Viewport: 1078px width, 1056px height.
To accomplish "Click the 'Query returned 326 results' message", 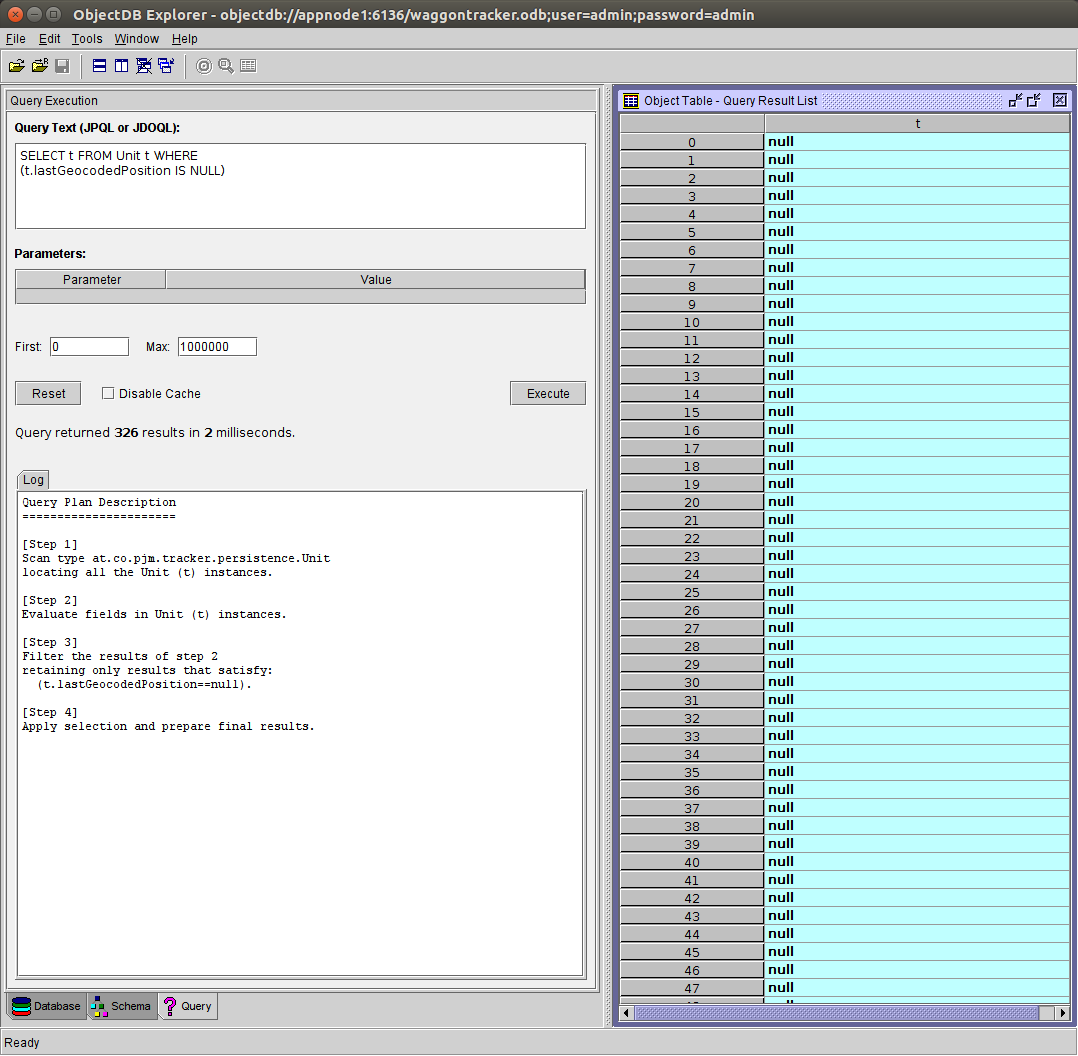I will [155, 432].
